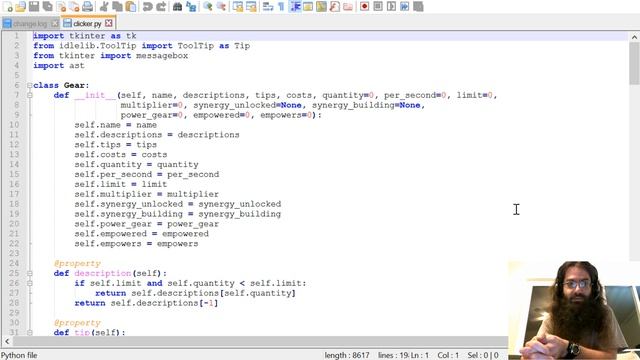
Task: Click 'from tkinter import messagebox' line
Action: pyautogui.click(x=111, y=56)
